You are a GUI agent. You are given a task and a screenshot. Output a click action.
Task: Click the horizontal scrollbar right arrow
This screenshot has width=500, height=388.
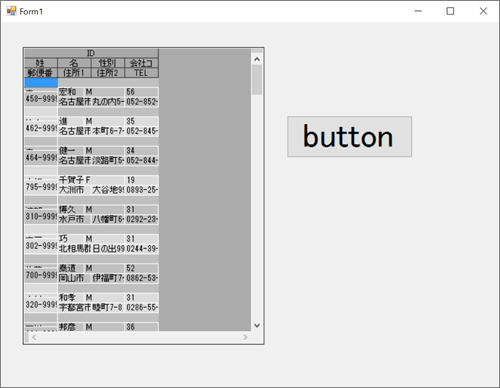click(245, 337)
